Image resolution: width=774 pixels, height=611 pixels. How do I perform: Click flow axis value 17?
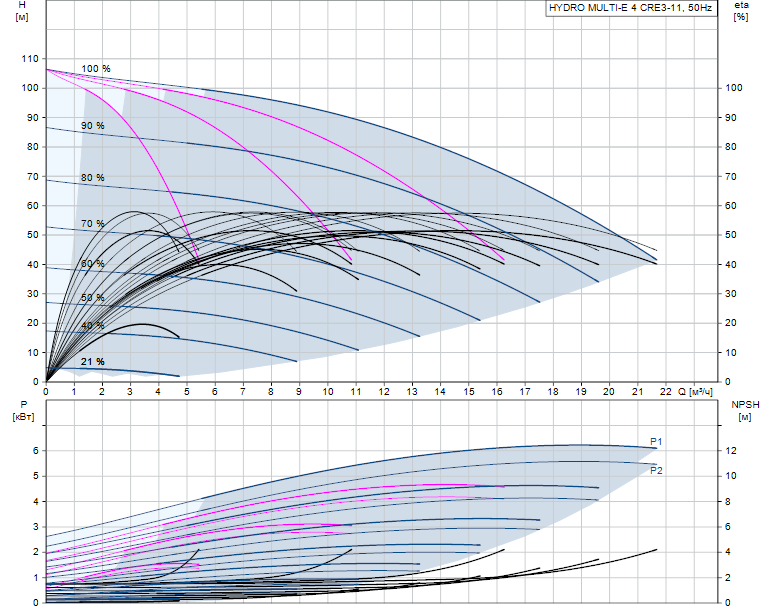[525, 392]
